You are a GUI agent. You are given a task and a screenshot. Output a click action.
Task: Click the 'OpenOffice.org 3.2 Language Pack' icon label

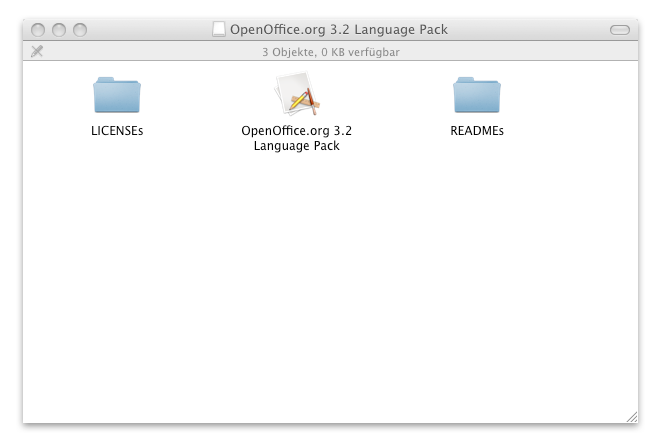click(x=297, y=138)
